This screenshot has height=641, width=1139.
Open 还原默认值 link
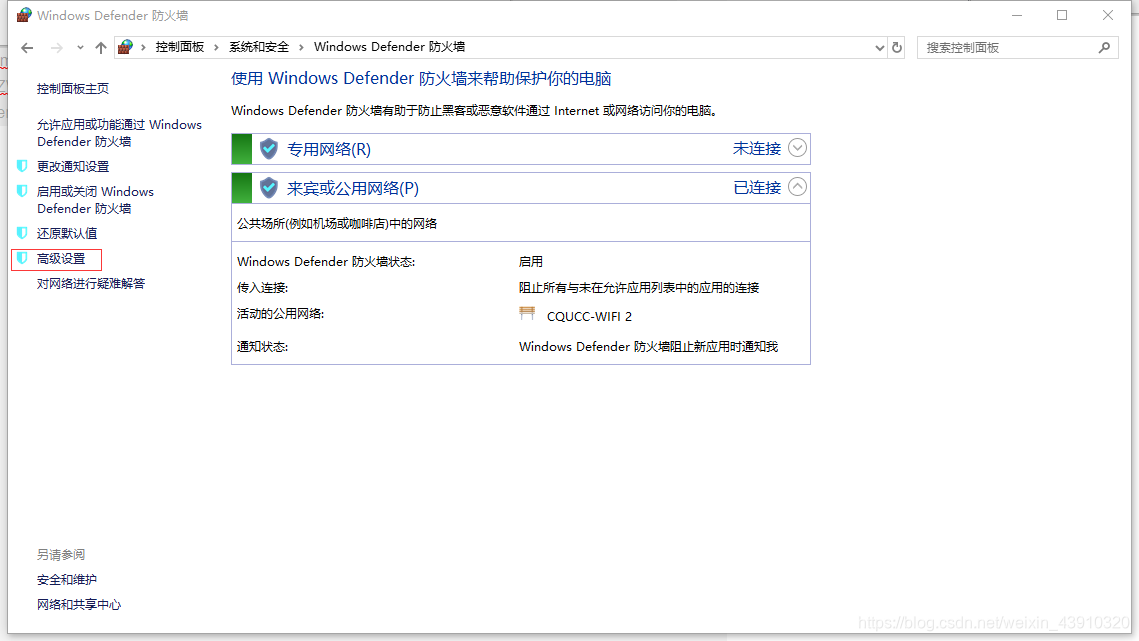[67, 233]
